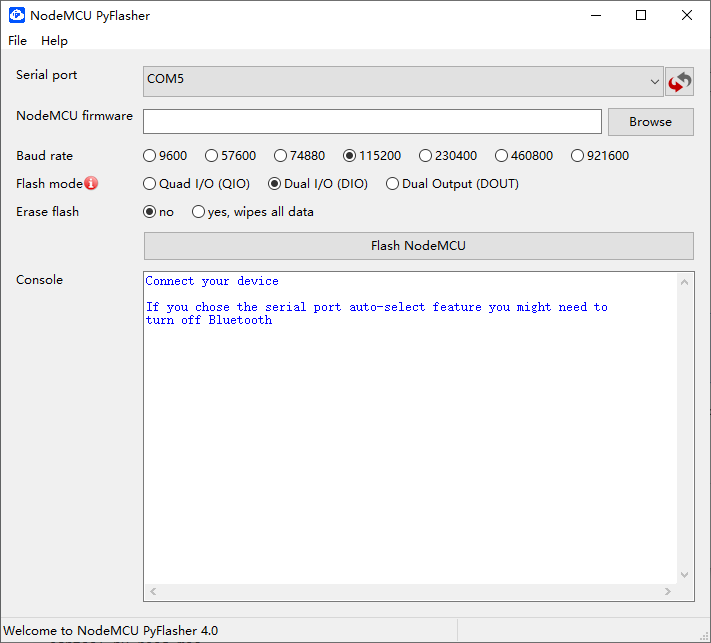Click the 'turn off Bluetooth' console line
The height and width of the screenshot is (643, 711).
tap(209, 320)
